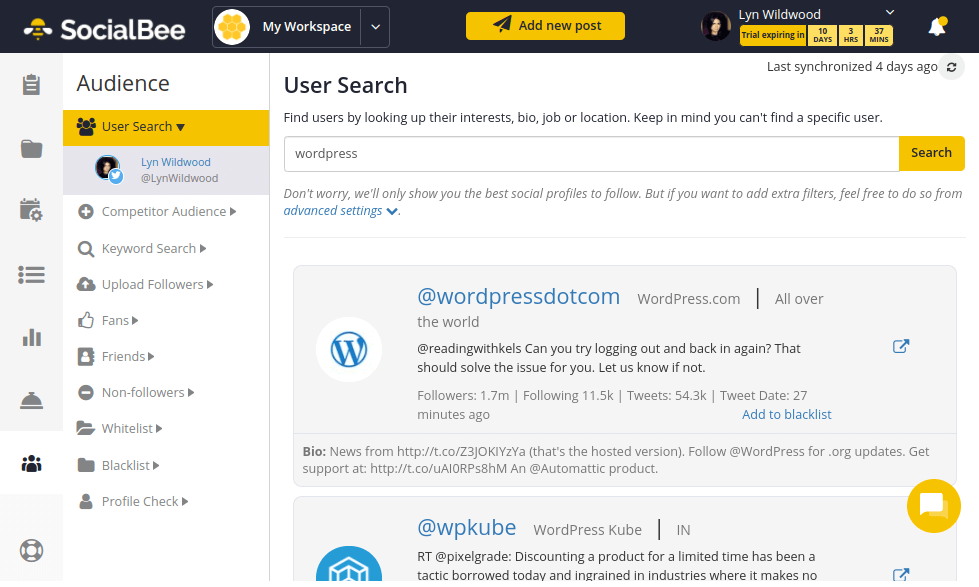Screen dimensions: 979x587
Task: Collapse the User Search menu
Action: pyautogui.click(x=166, y=127)
